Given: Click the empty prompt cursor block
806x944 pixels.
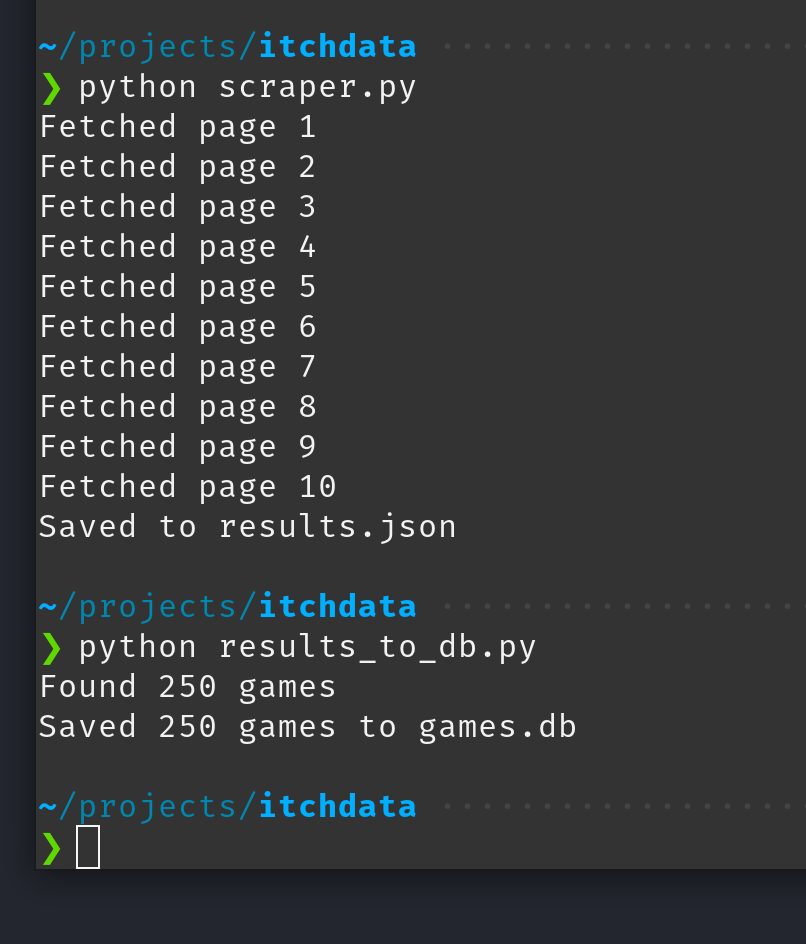Looking at the screenshot, I should point(88,847).
